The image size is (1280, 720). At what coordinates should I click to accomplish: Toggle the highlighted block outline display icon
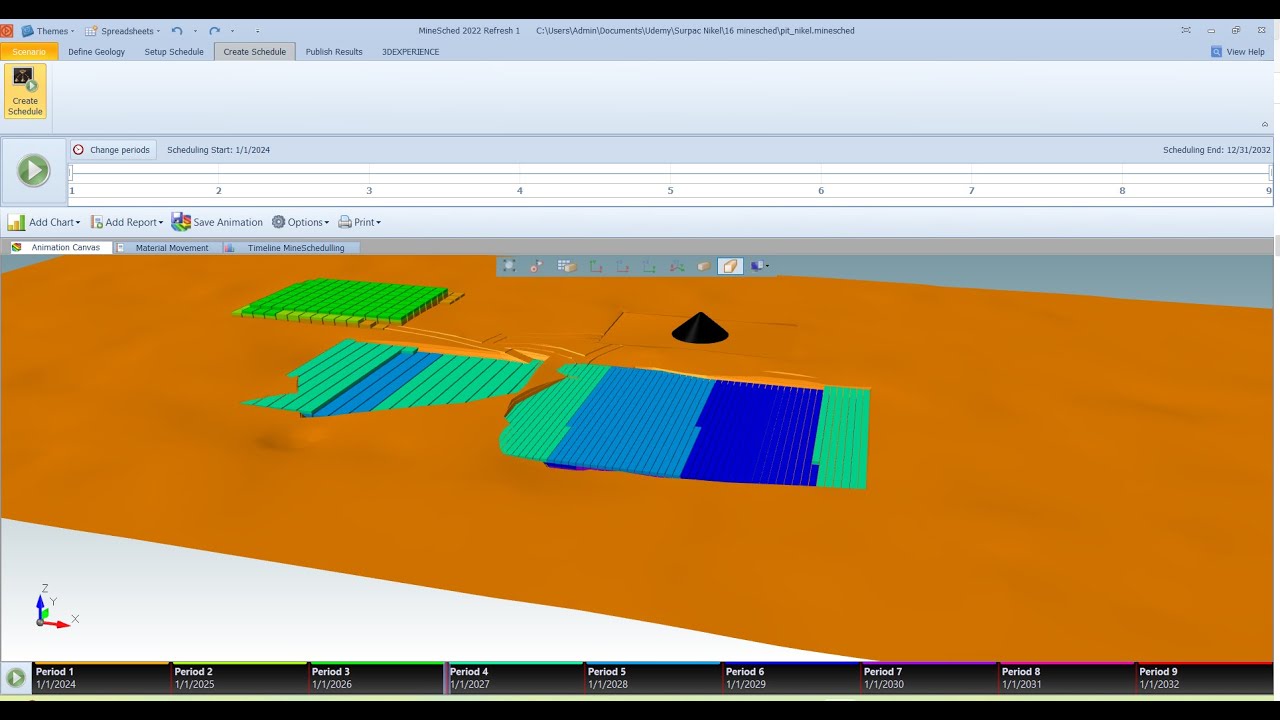[x=731, y=266]
